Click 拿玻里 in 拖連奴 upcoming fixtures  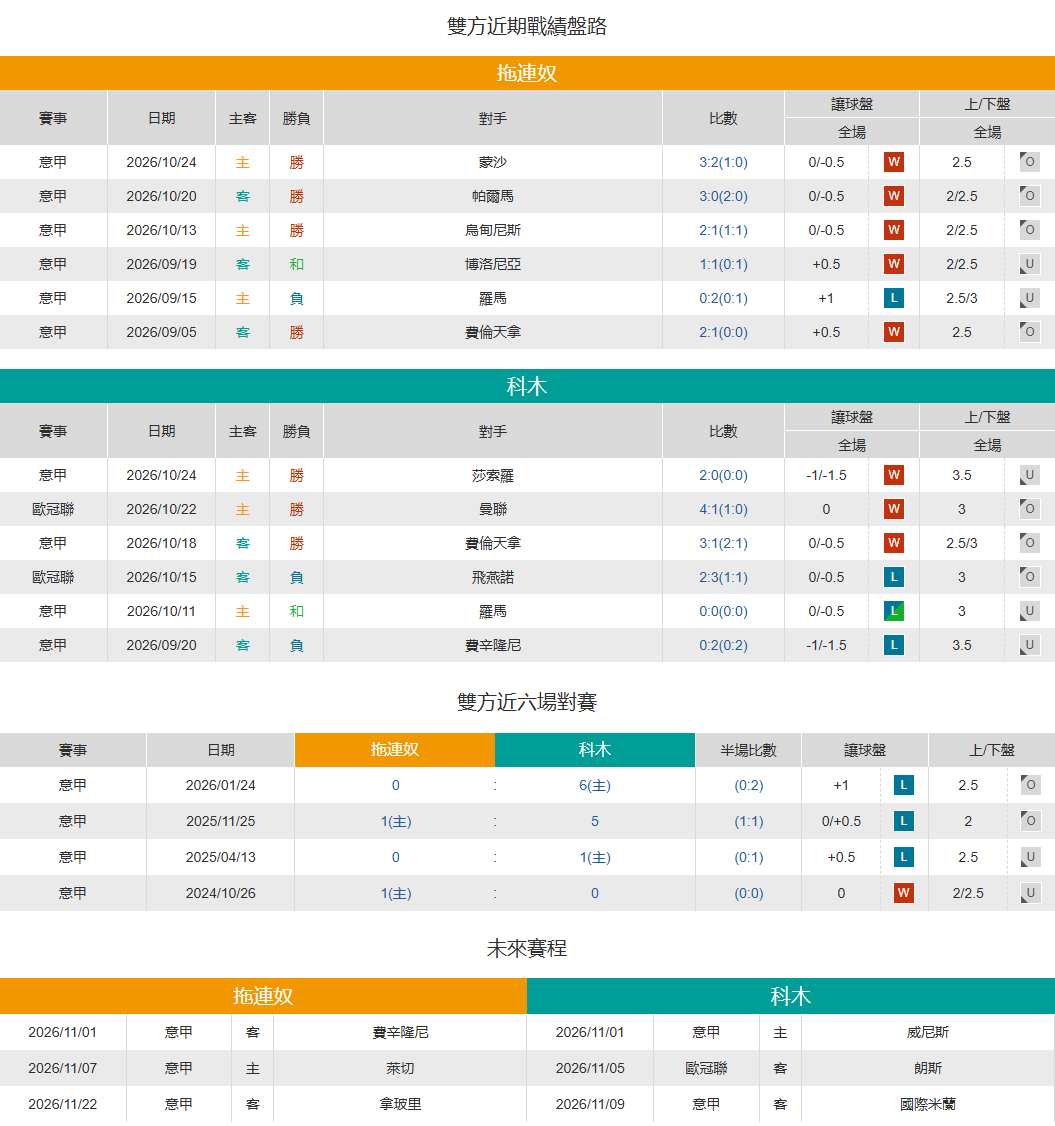tap(400, 1104)
